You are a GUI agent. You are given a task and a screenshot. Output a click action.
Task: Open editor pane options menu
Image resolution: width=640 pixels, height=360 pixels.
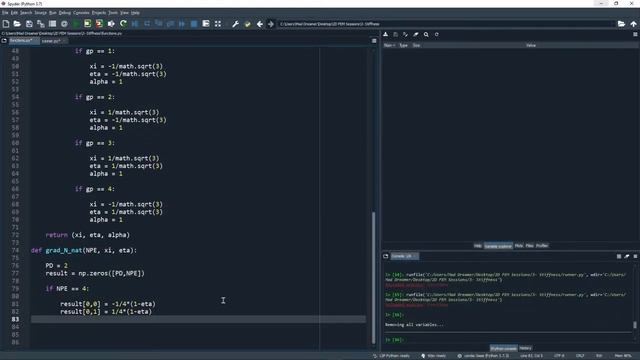pos(374,41)
